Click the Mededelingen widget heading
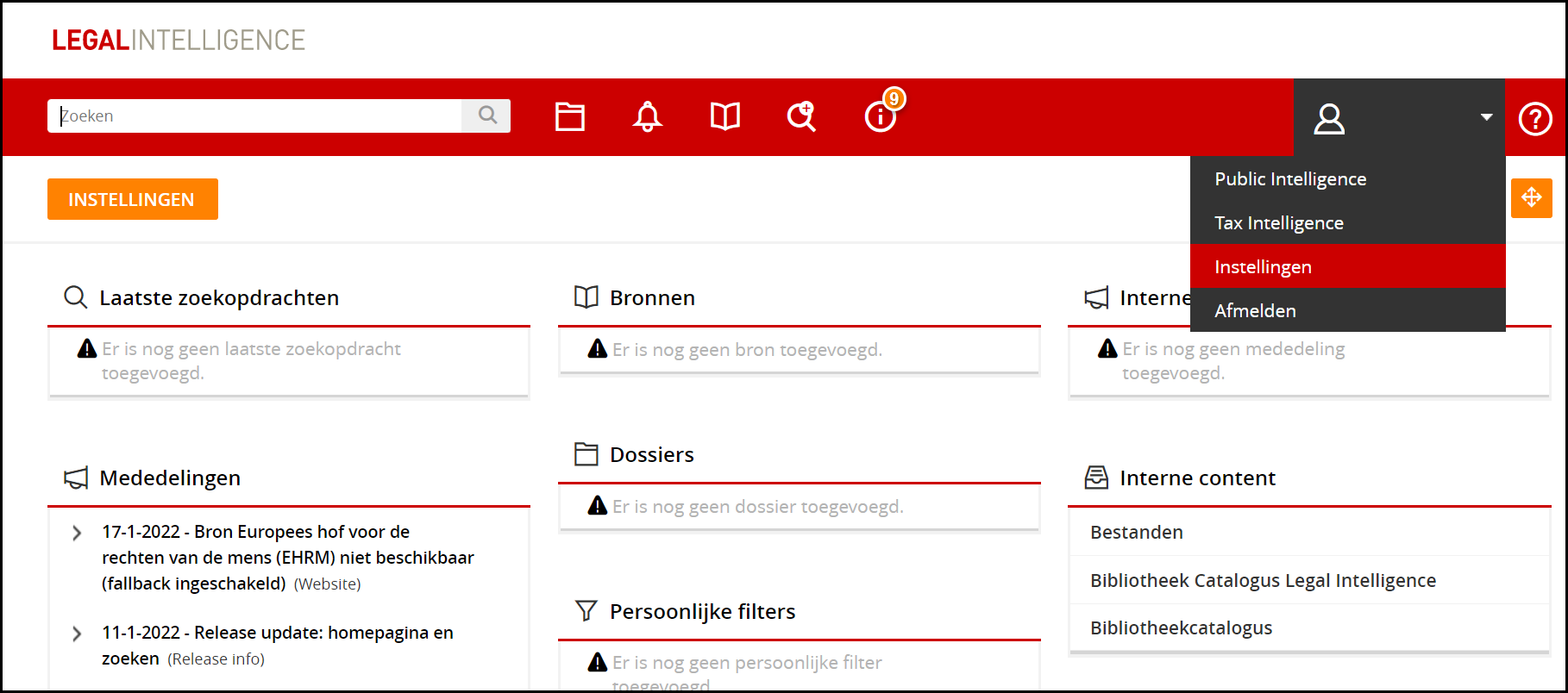Screen dimensions: 1568x693 [x=170, y=478]
